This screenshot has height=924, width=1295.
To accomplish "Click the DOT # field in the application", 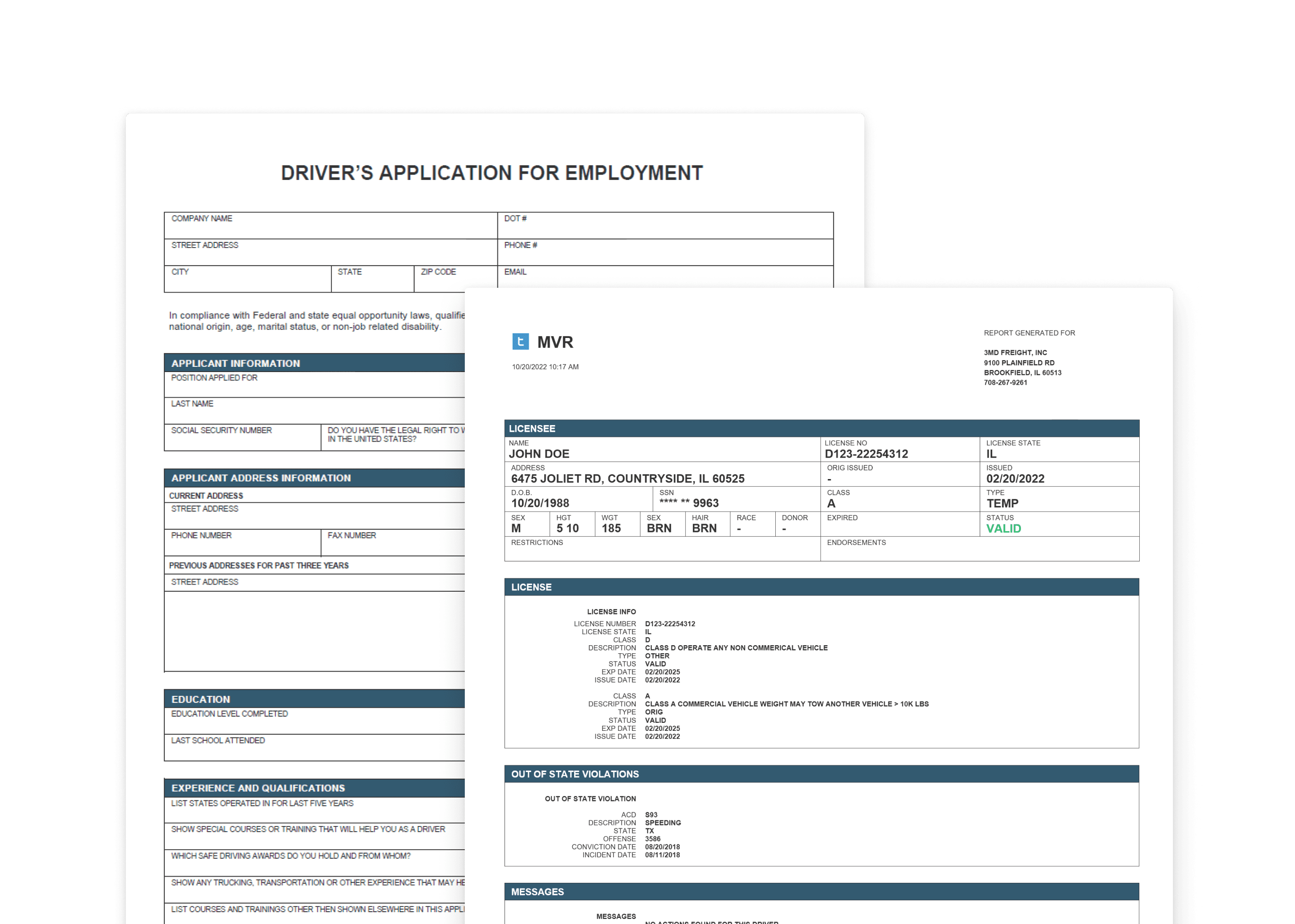I will 665,226.
